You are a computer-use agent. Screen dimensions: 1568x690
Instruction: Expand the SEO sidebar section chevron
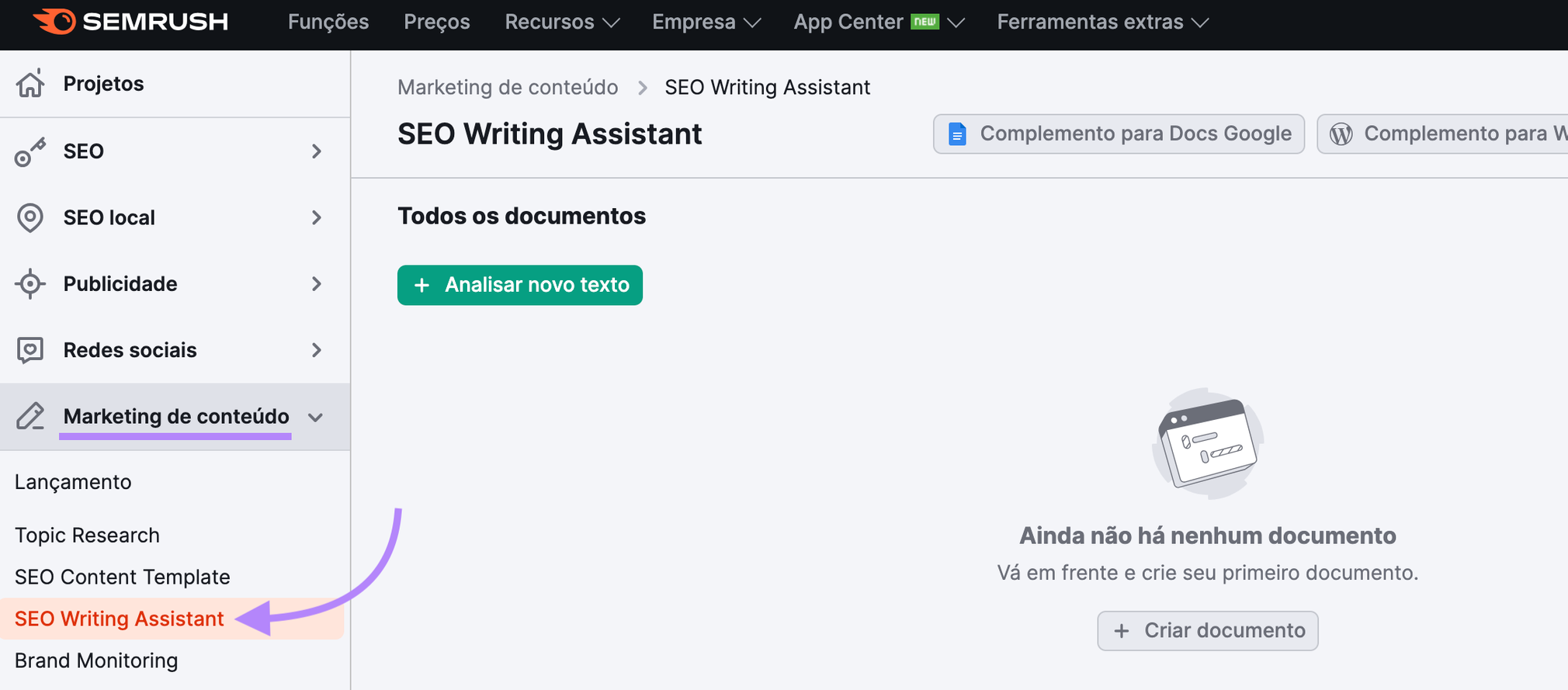click(x=316, y=151)
